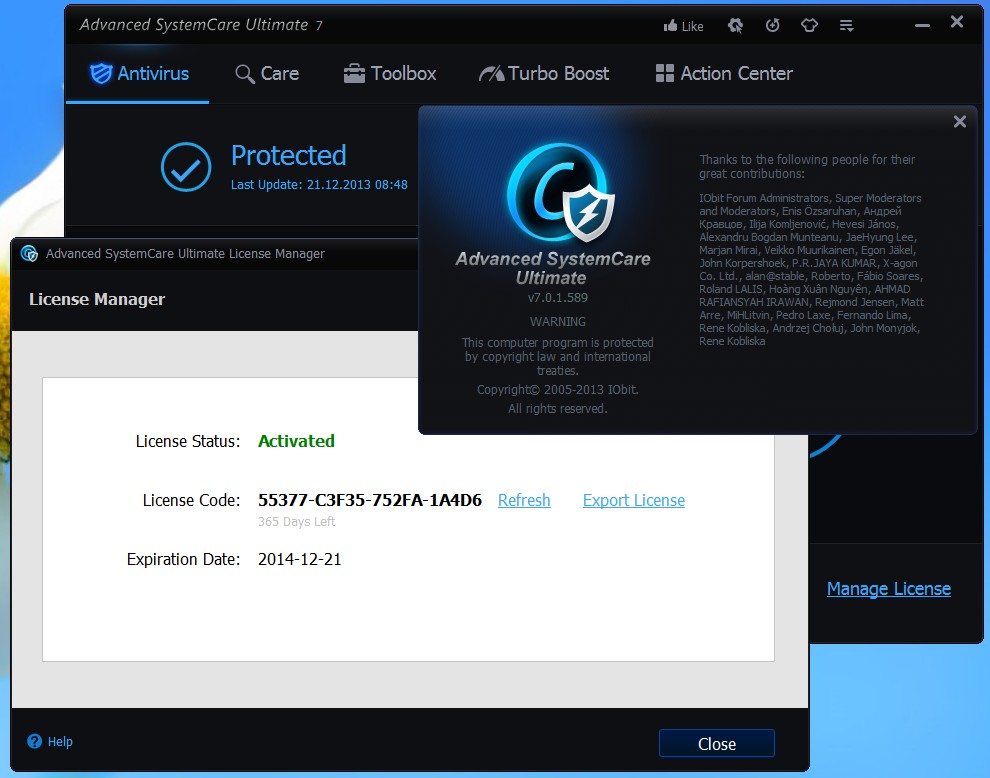This screenshot has height=778, width=990.
Task: Click the License Manager heading
Action: 97,299
